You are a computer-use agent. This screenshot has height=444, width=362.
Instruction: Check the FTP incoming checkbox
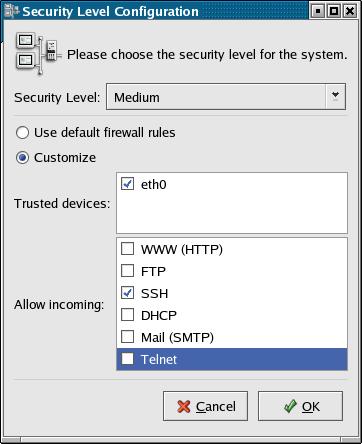(127, 271)
